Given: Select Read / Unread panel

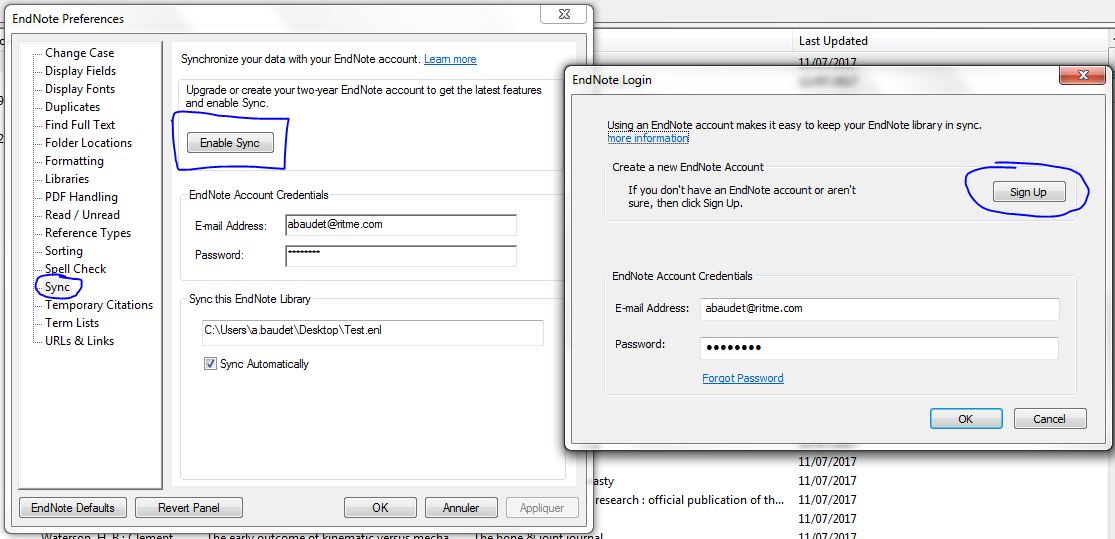Looking at the screenshot, I should (82, 215).
